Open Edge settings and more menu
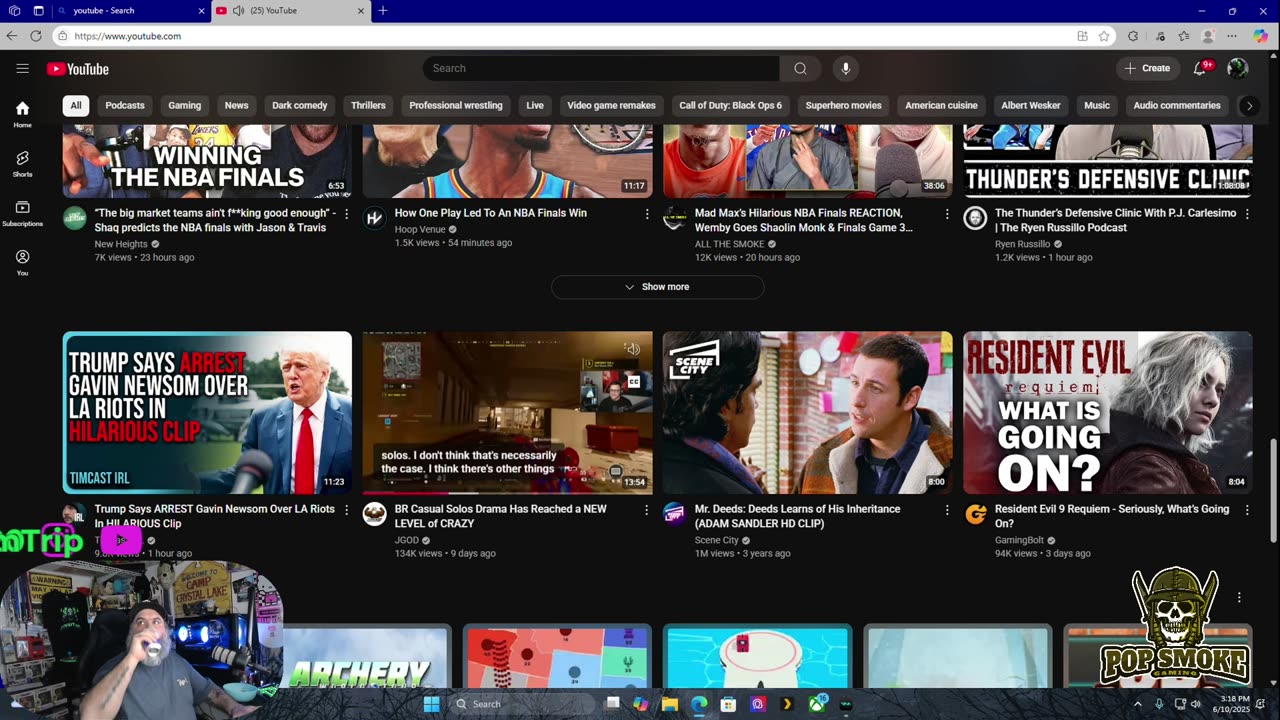Image resolution: width=1280 pixels, height=720 pixels. tap(1232, 36)
